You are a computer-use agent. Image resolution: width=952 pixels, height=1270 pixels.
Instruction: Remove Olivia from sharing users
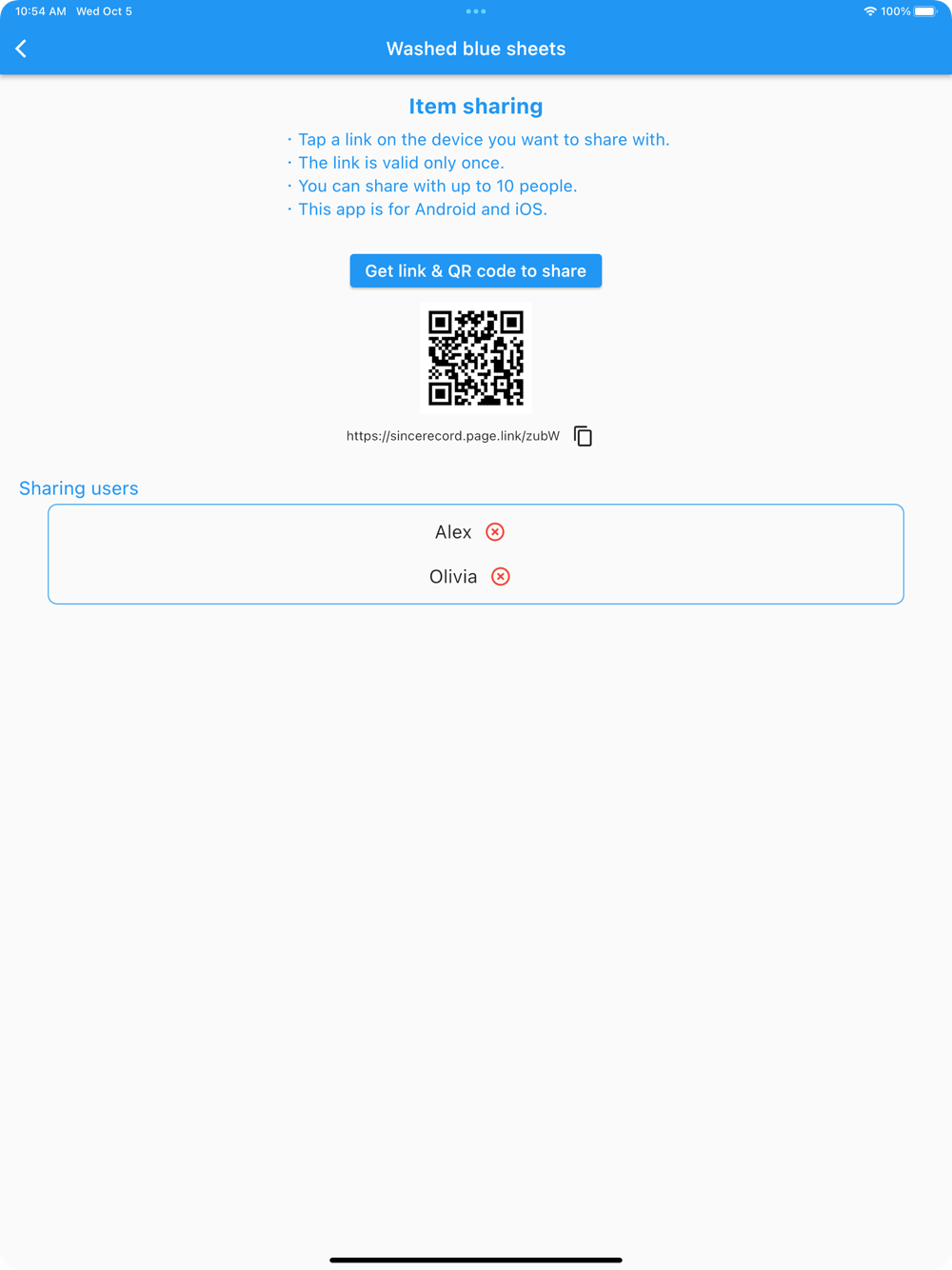(501, 577)
